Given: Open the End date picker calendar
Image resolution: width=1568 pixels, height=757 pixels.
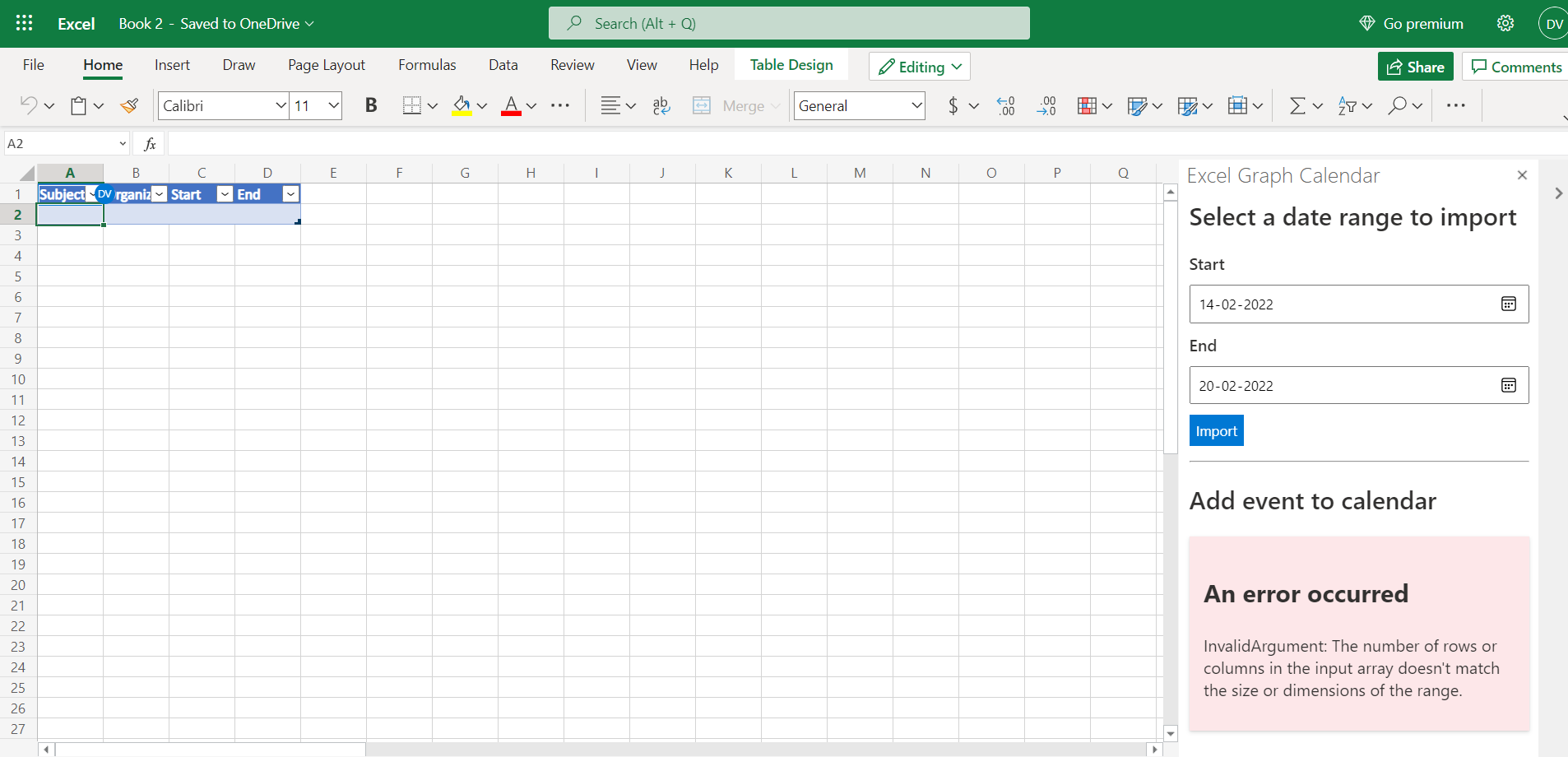Looking at the screenshot, I should (1508, 385).
